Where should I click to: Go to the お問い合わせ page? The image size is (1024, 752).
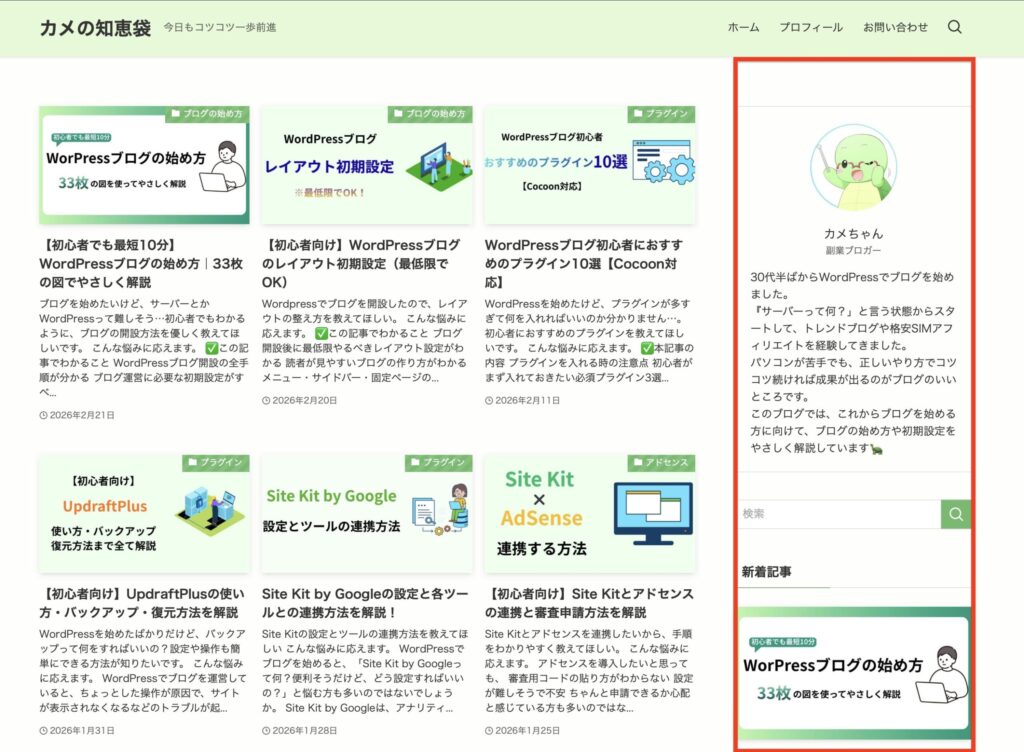click(895, 27)
